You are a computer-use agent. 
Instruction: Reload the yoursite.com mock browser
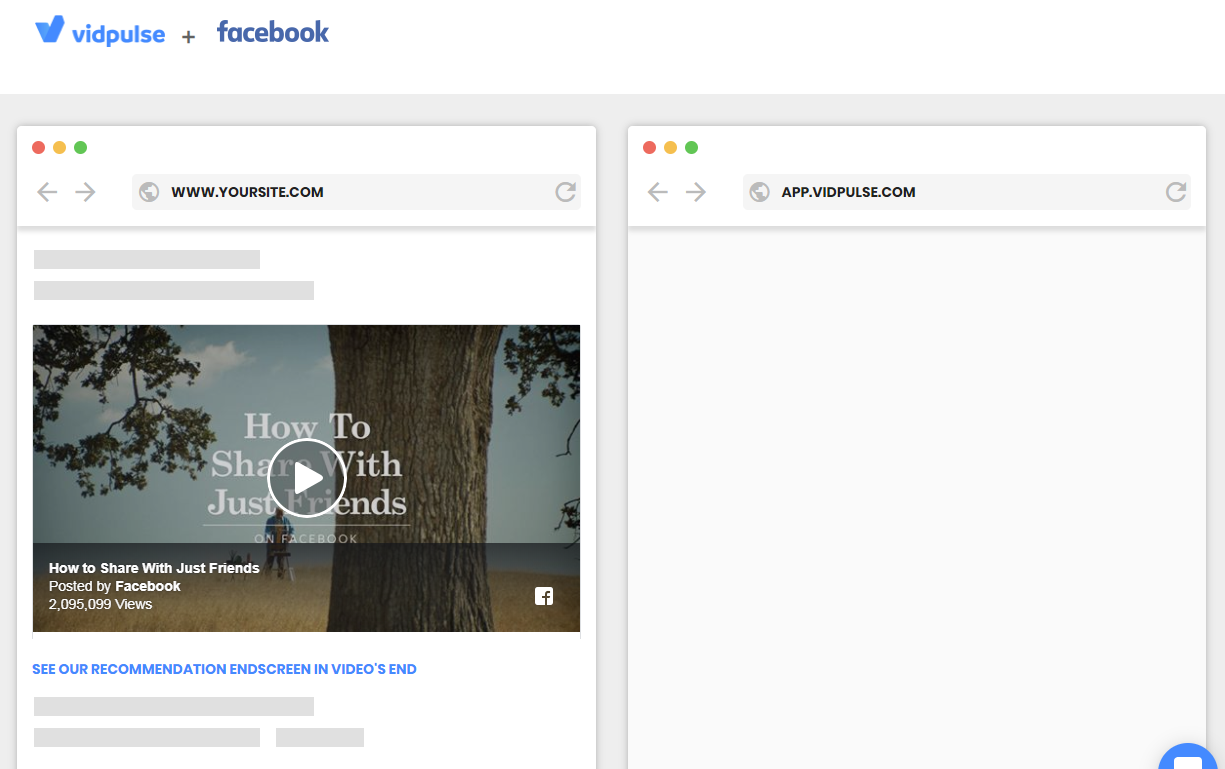click(566, 192)
